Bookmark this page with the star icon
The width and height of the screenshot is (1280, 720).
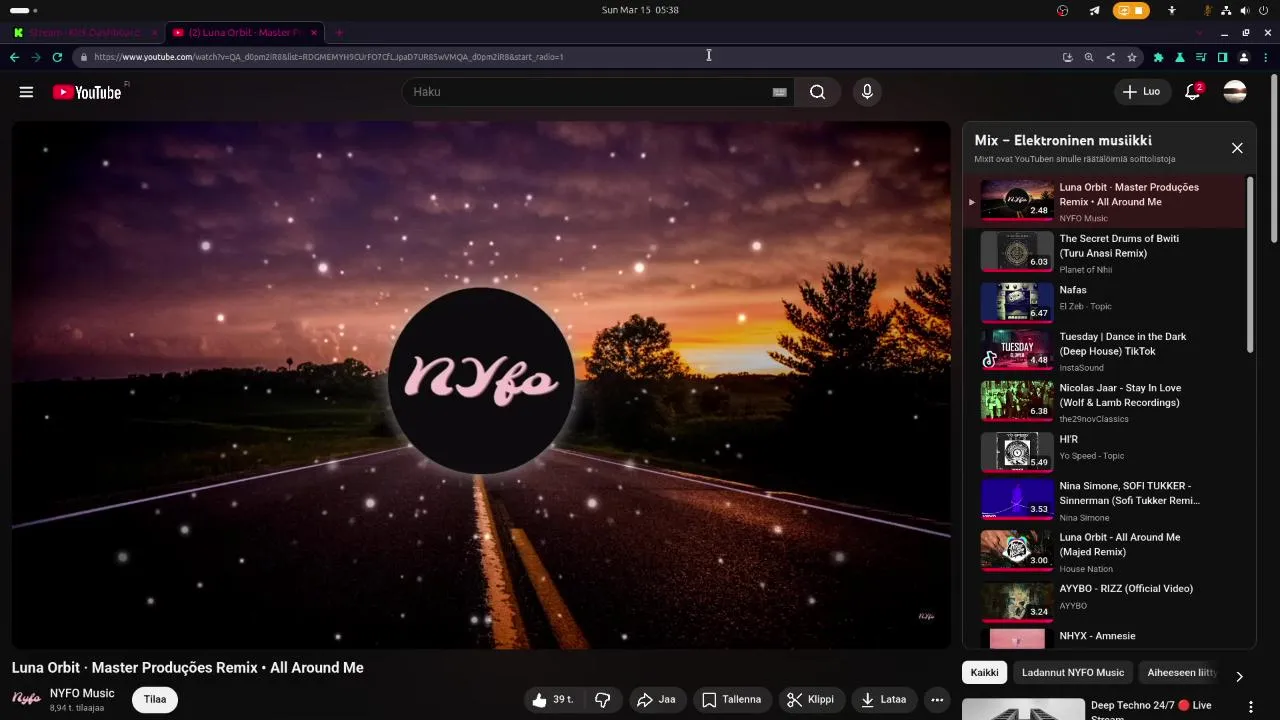pyautogui.click(x=1132, y=57)
